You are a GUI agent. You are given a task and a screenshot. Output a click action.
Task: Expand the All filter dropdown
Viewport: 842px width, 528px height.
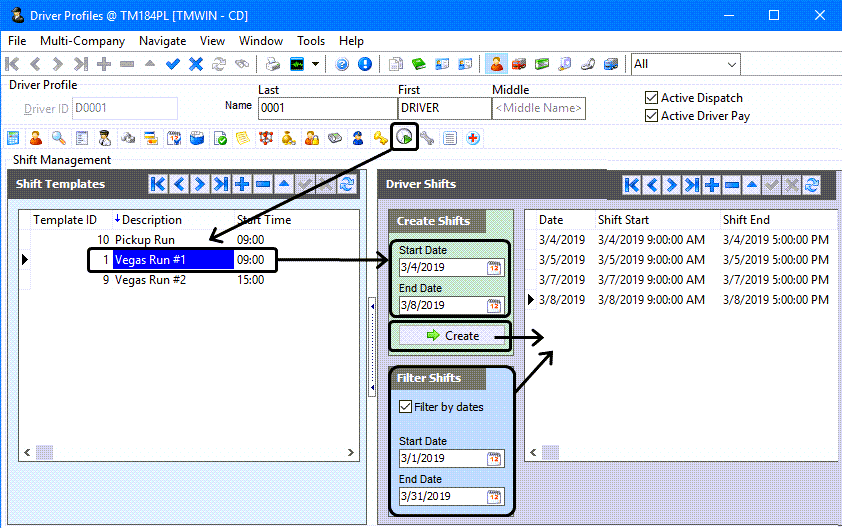731,64
